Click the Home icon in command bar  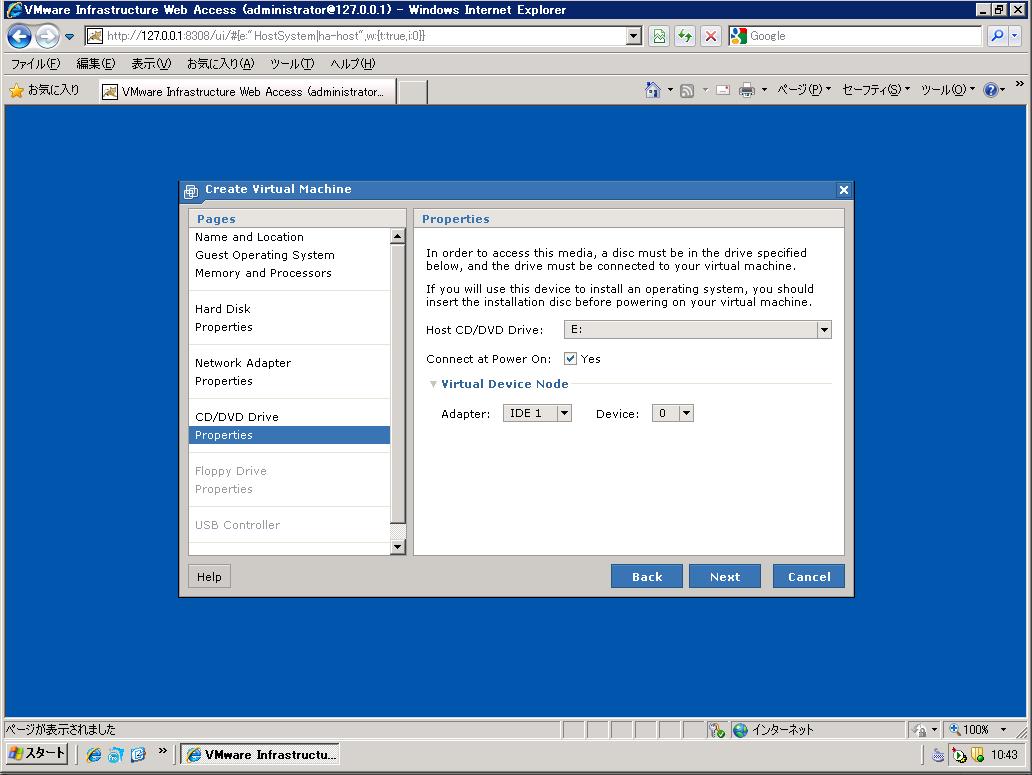(x=652, y=90)
